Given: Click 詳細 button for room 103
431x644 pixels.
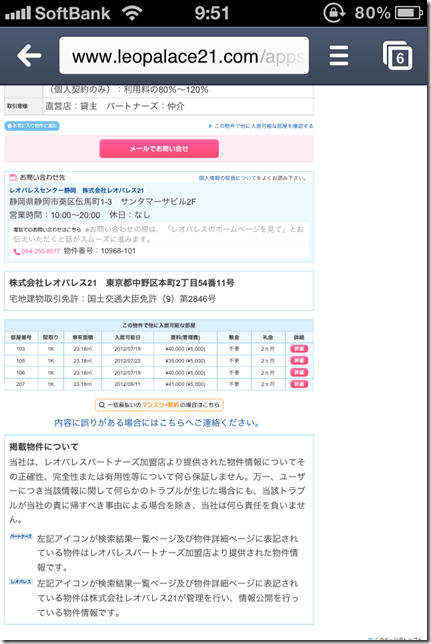Looking at the screenshot, I should pyautogui.click(x=299, y=349).
